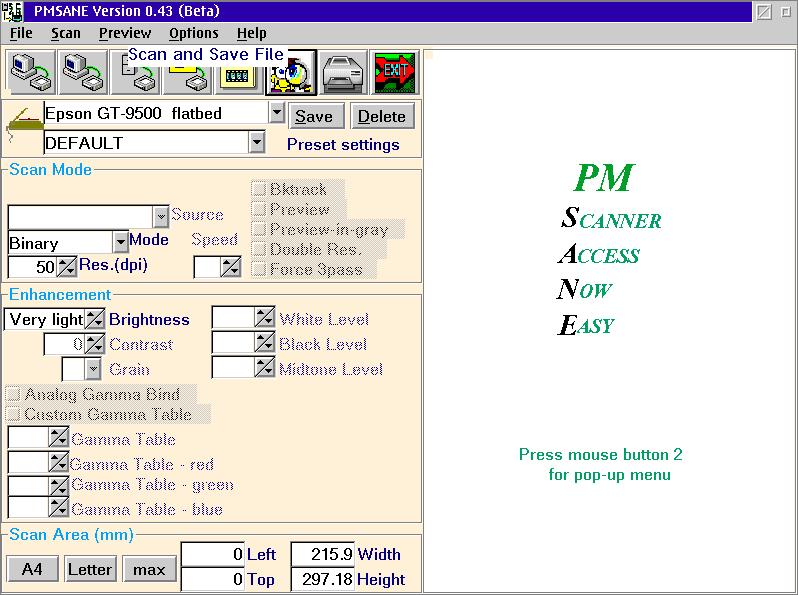Click the Delete preset button
Image resolution: width=798 pixels, height=595 pixels.
[x=382, y=116]
